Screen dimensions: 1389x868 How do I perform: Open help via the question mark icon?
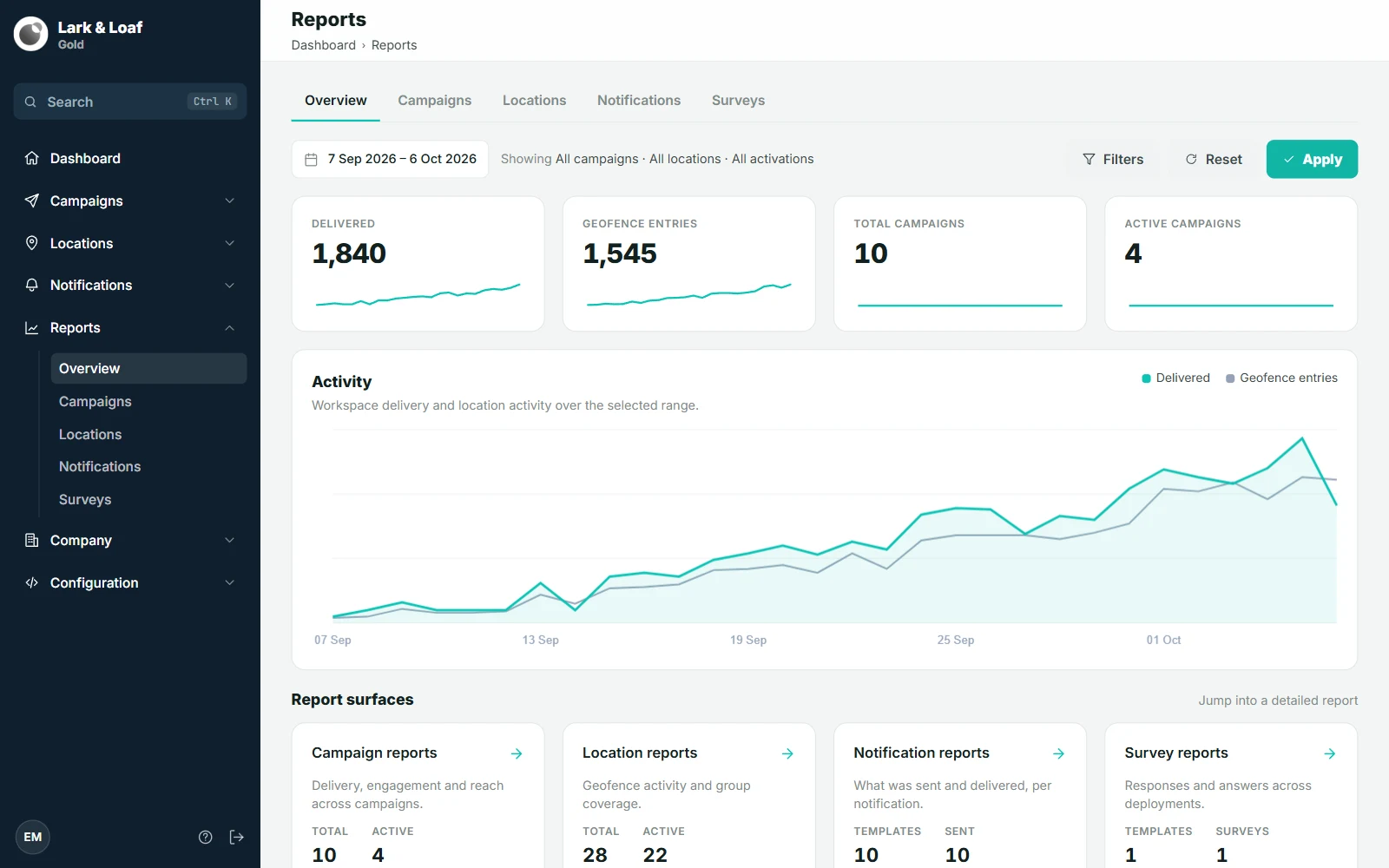pyautogui.click(x=206, y=837)
